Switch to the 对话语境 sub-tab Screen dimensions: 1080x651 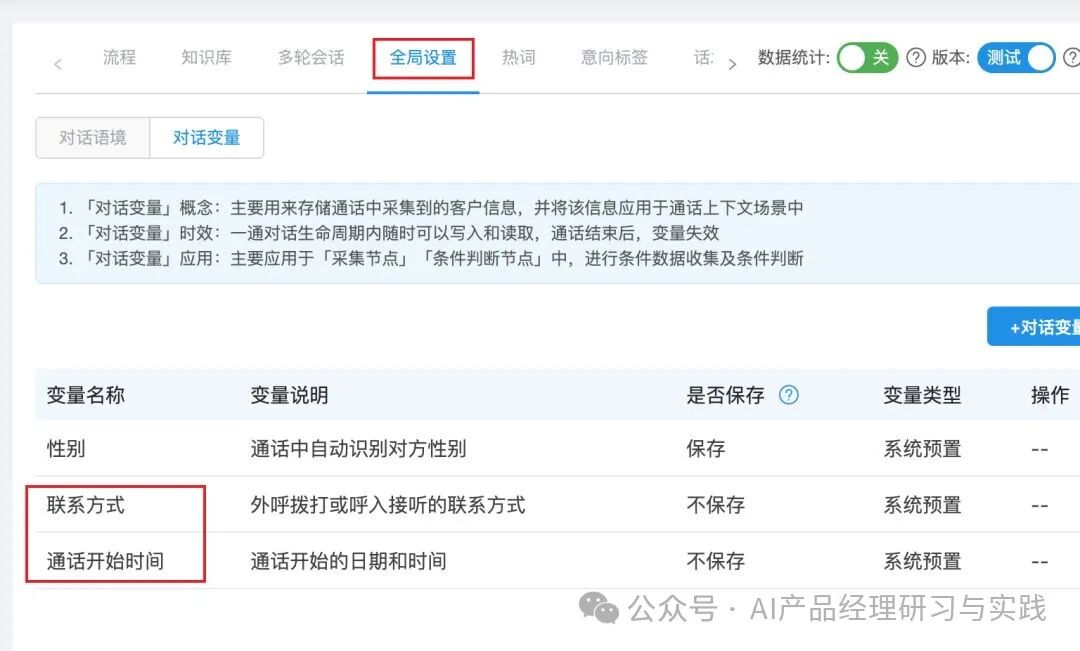click(92, 138)
